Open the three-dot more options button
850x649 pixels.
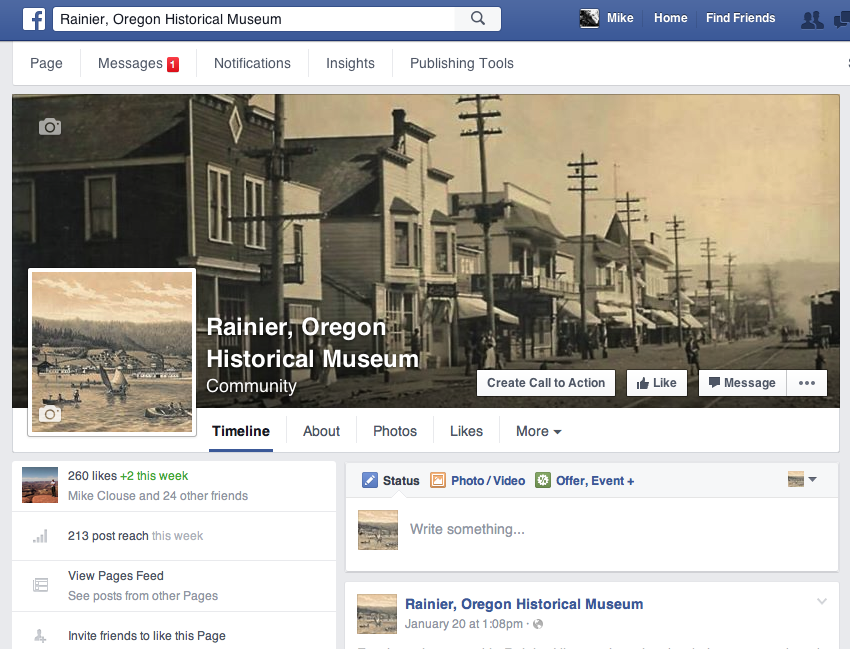click(x=807, y=383)
